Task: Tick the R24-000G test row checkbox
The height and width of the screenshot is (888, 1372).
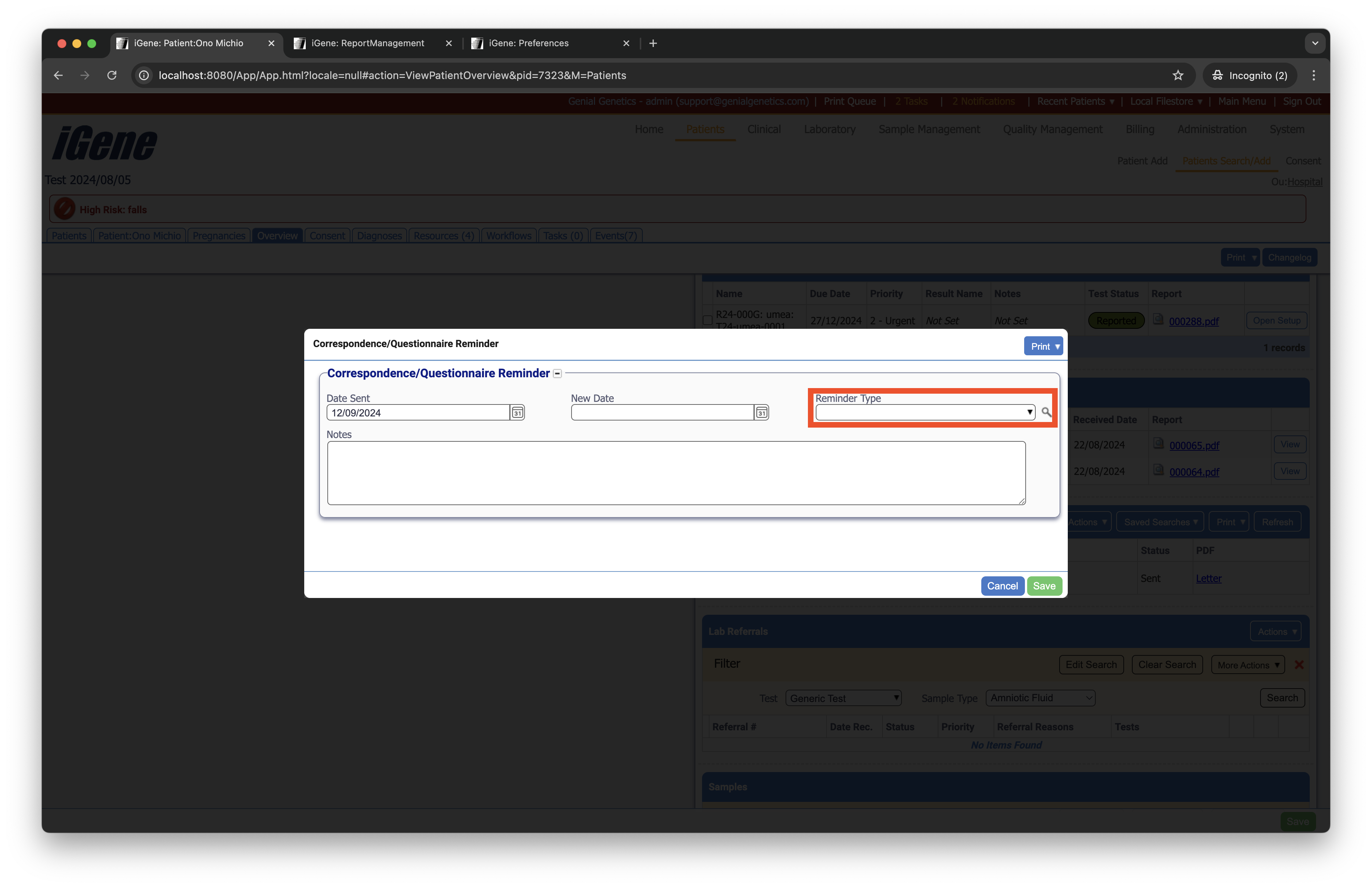Action: click(x=707, y=320)
